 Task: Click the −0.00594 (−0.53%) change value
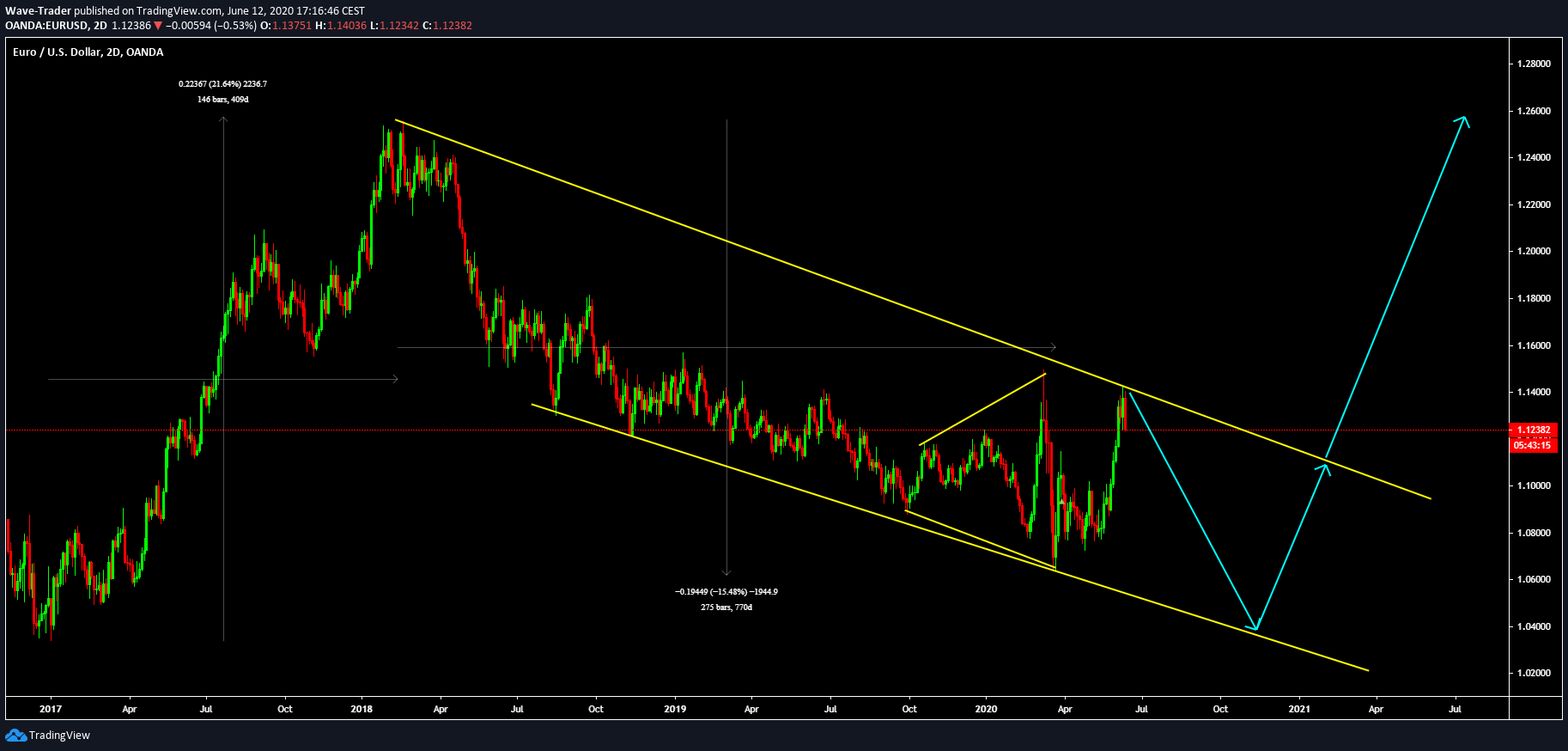point(210,26)
